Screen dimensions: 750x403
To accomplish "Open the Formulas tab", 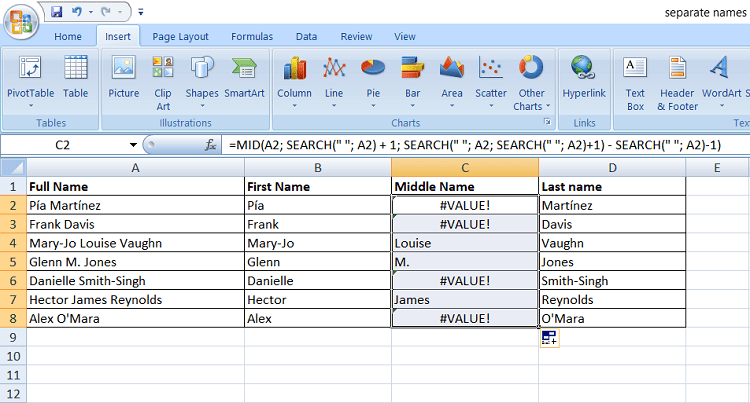I will coord(252,36).
